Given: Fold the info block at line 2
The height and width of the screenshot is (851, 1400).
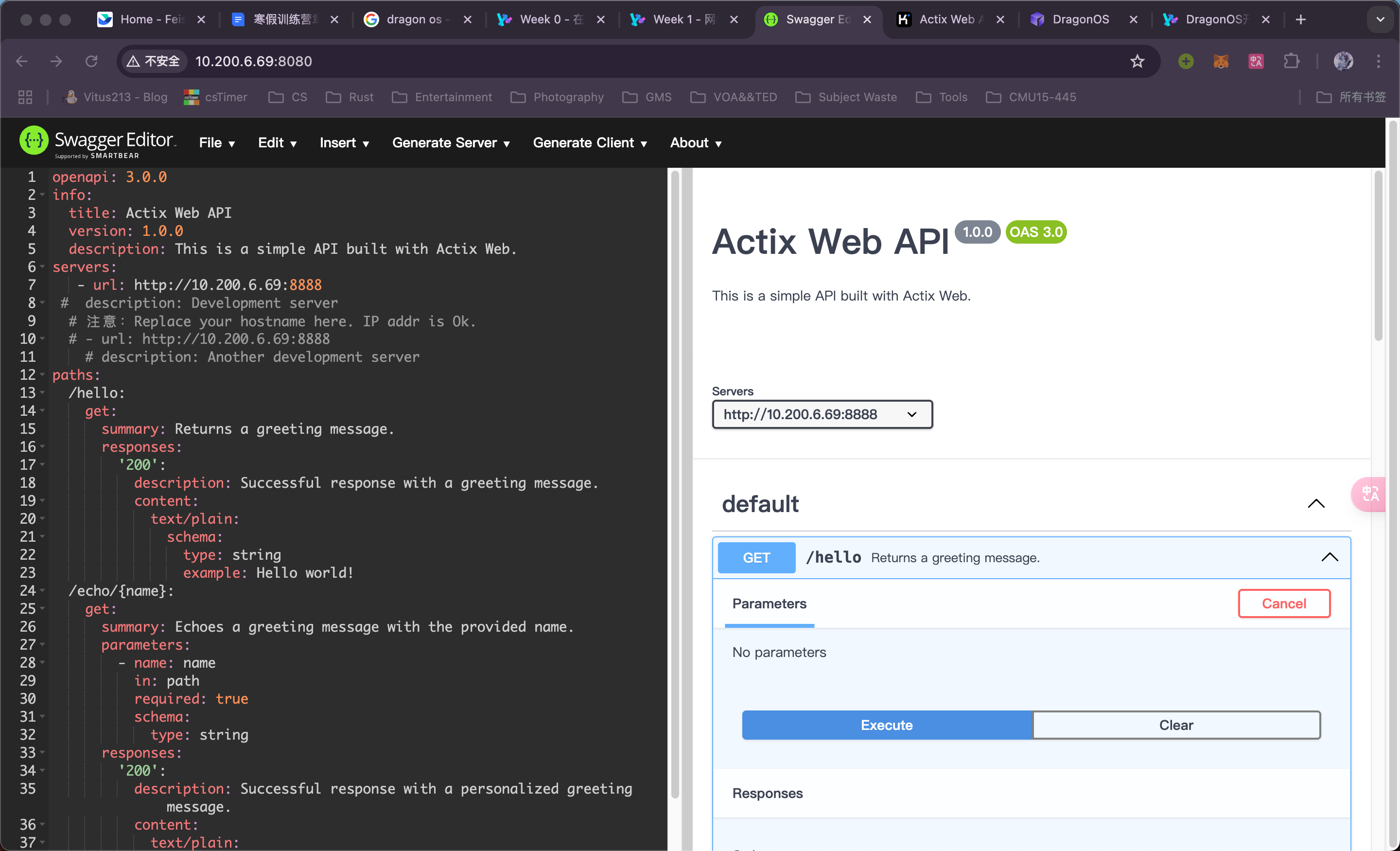Looking at the screenshot, I should pyautogui.click(x=42, y=195).
